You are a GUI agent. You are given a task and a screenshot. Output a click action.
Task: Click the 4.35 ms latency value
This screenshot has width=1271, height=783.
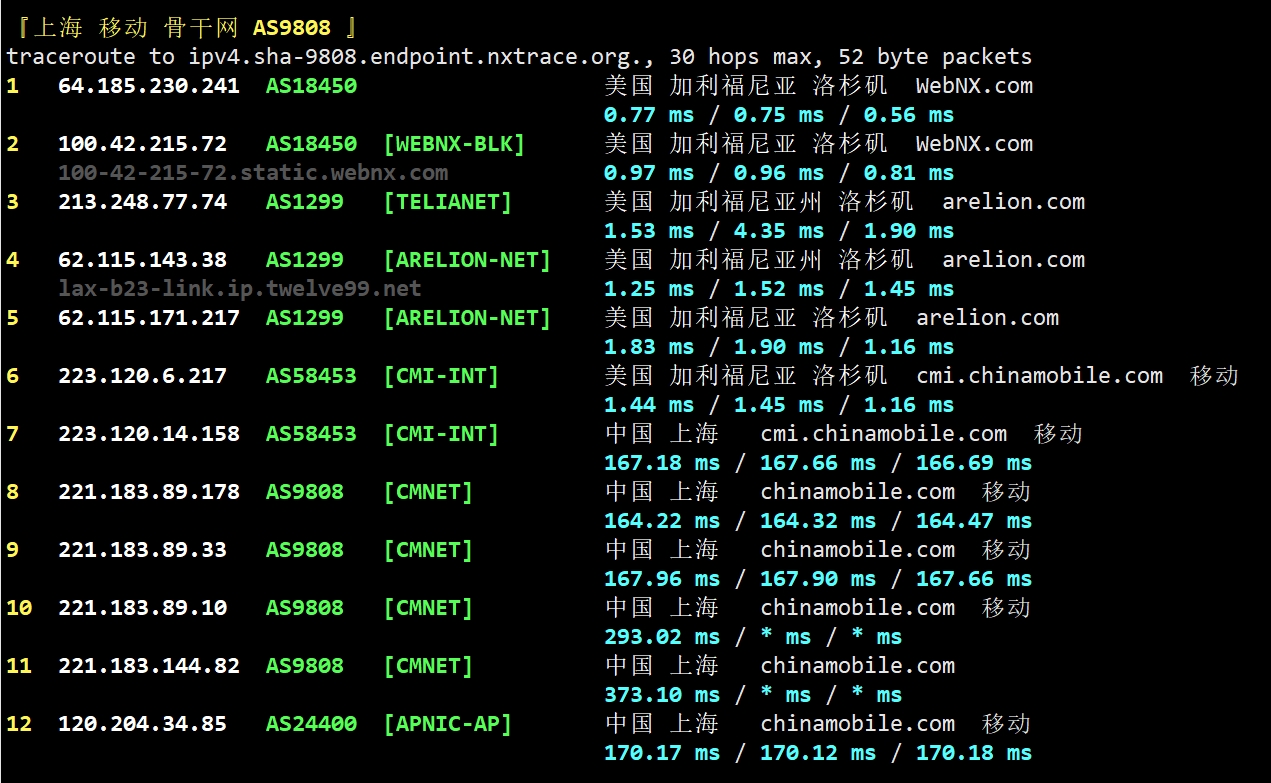(779, 231)
